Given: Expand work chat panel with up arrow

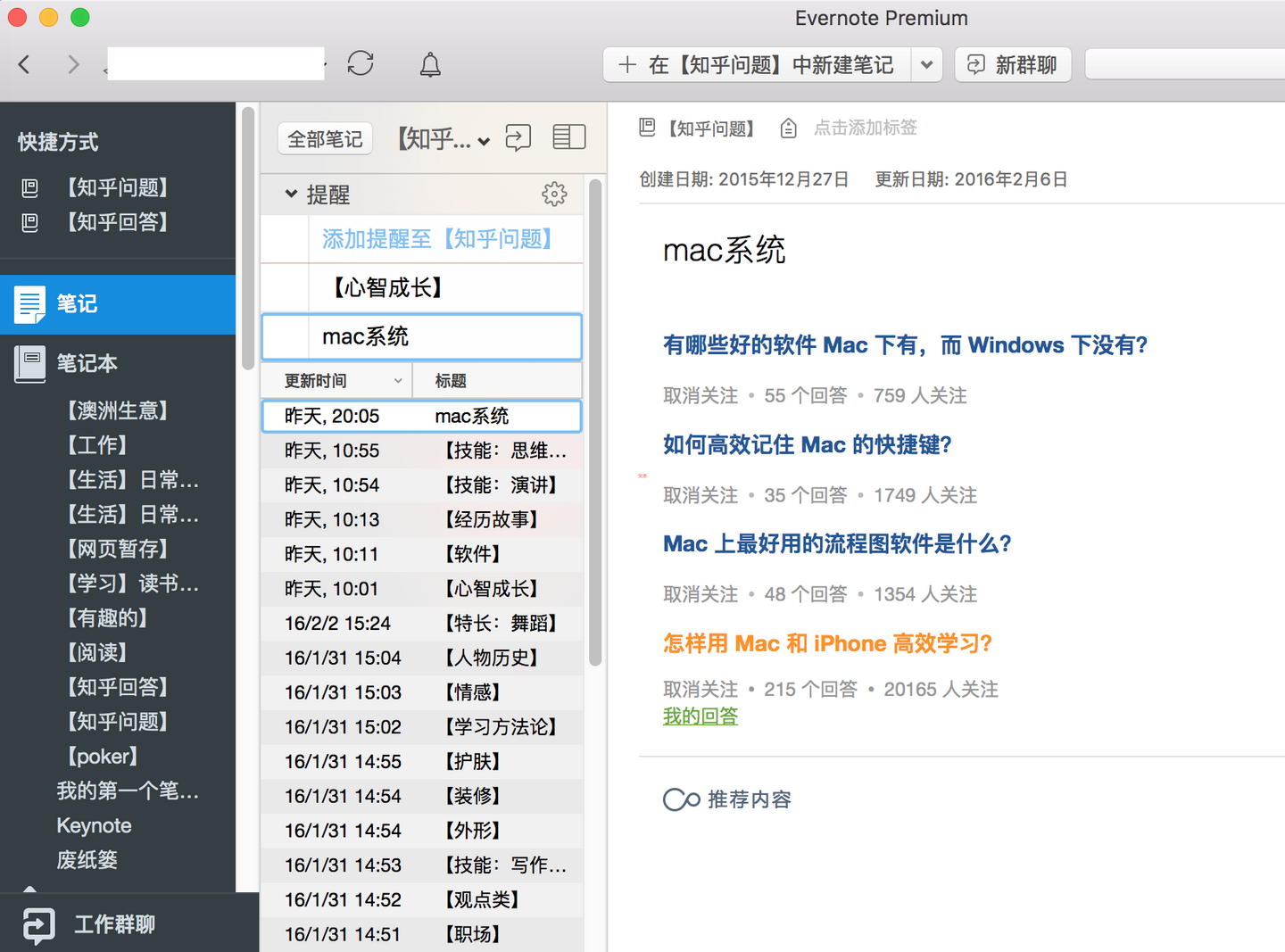Looking at the screenshot, I should [x=29, y=889].
